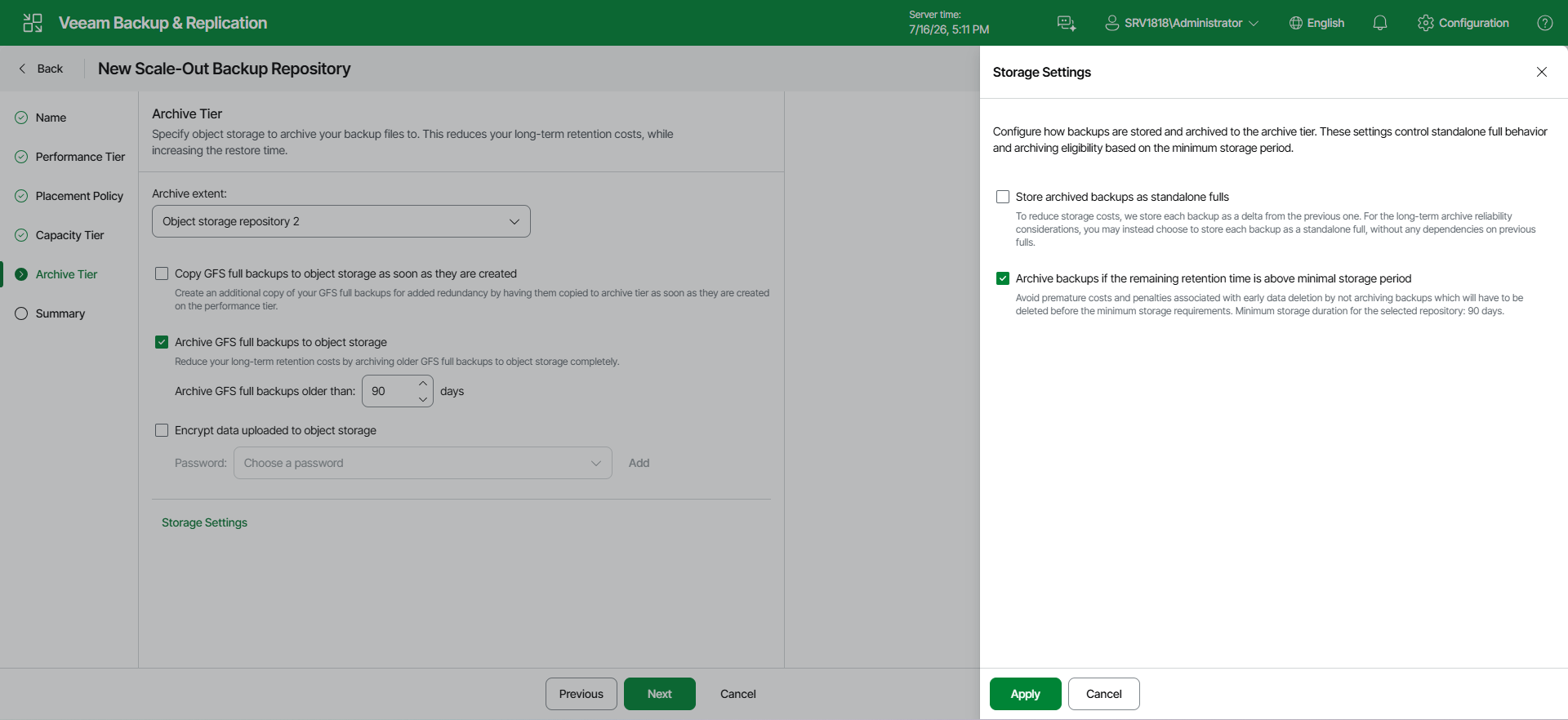Click the Configuration gear icon
1568x720 pixels.
point(1426,23)
